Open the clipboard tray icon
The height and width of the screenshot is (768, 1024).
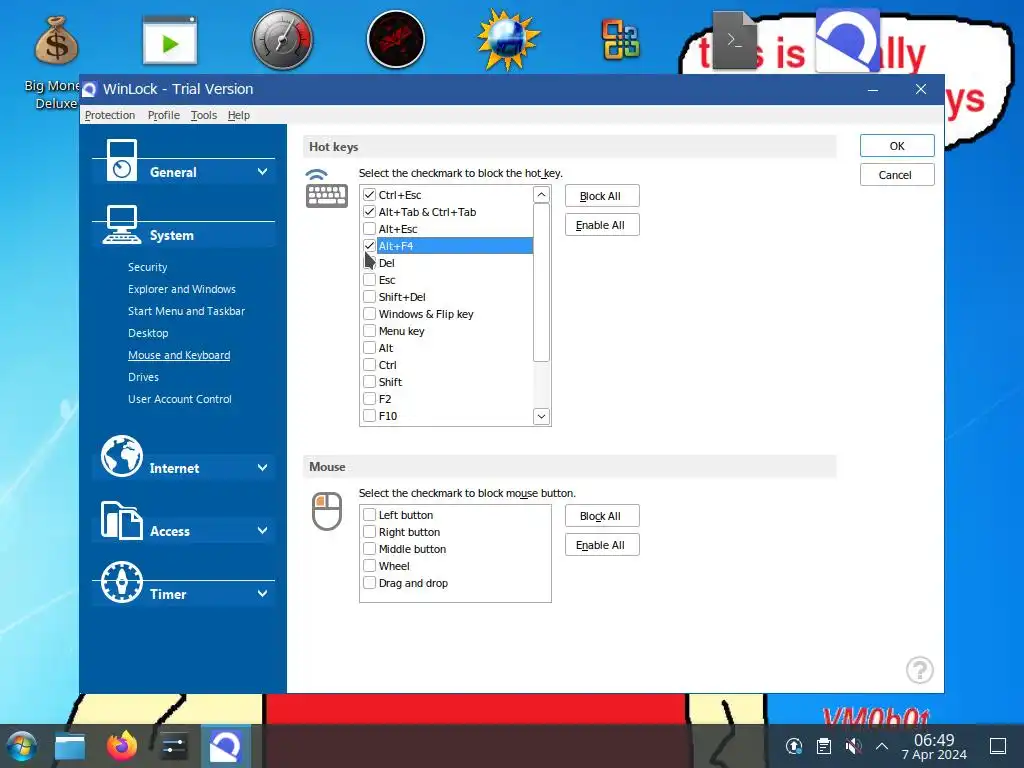(x=824, y=746)
